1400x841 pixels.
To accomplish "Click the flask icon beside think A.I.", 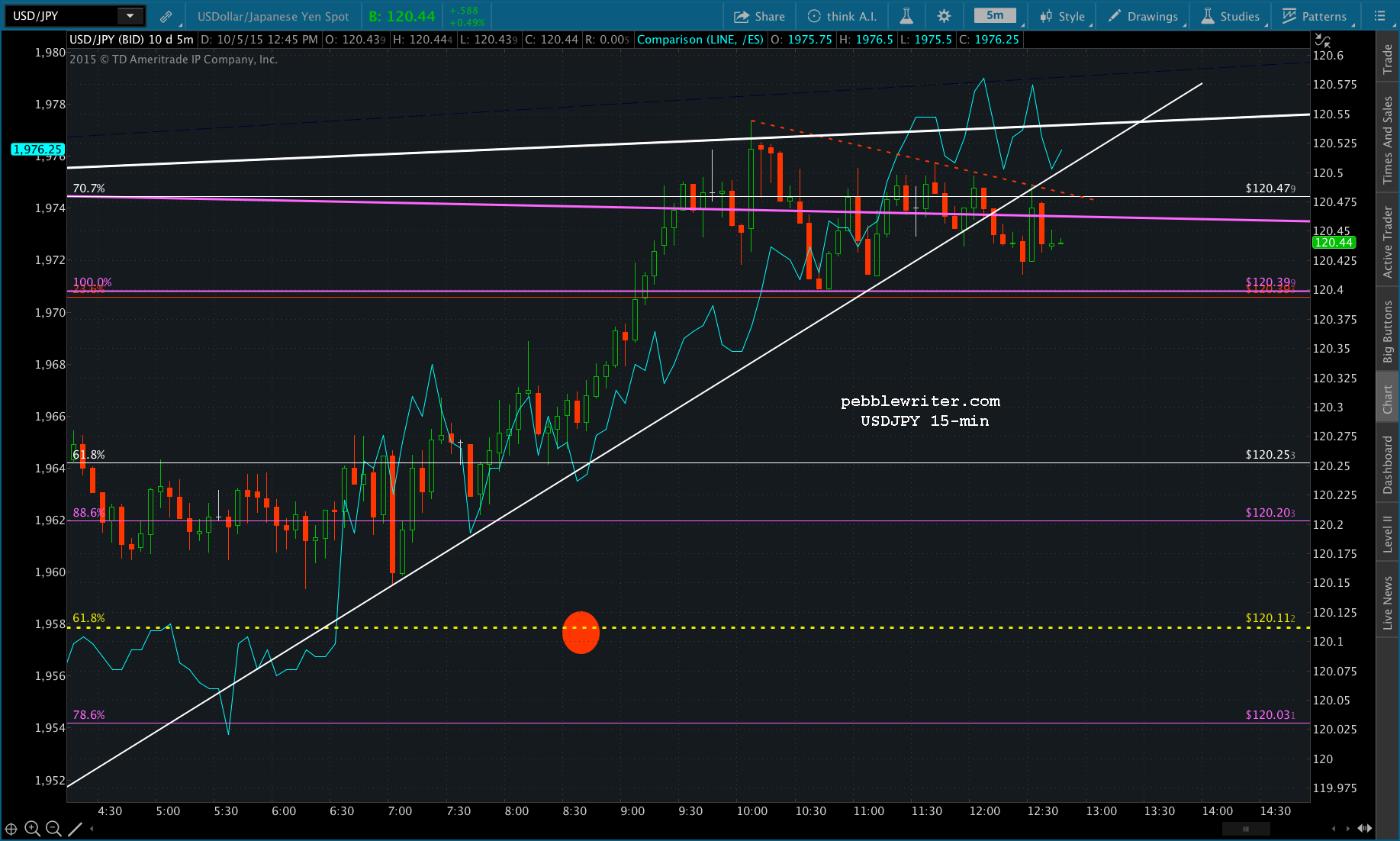I will (x=906, y=16).
